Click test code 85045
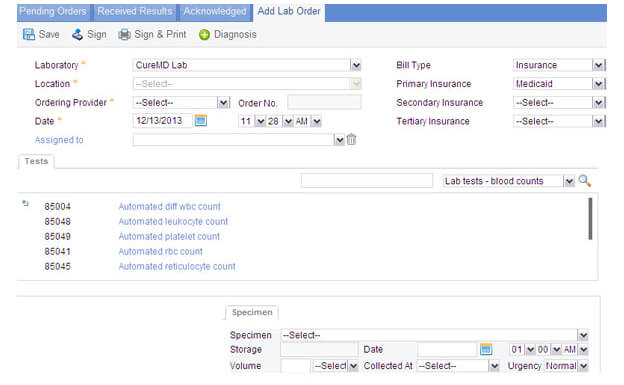Screen dimensions: 624x385 click(x=57, y=266)
